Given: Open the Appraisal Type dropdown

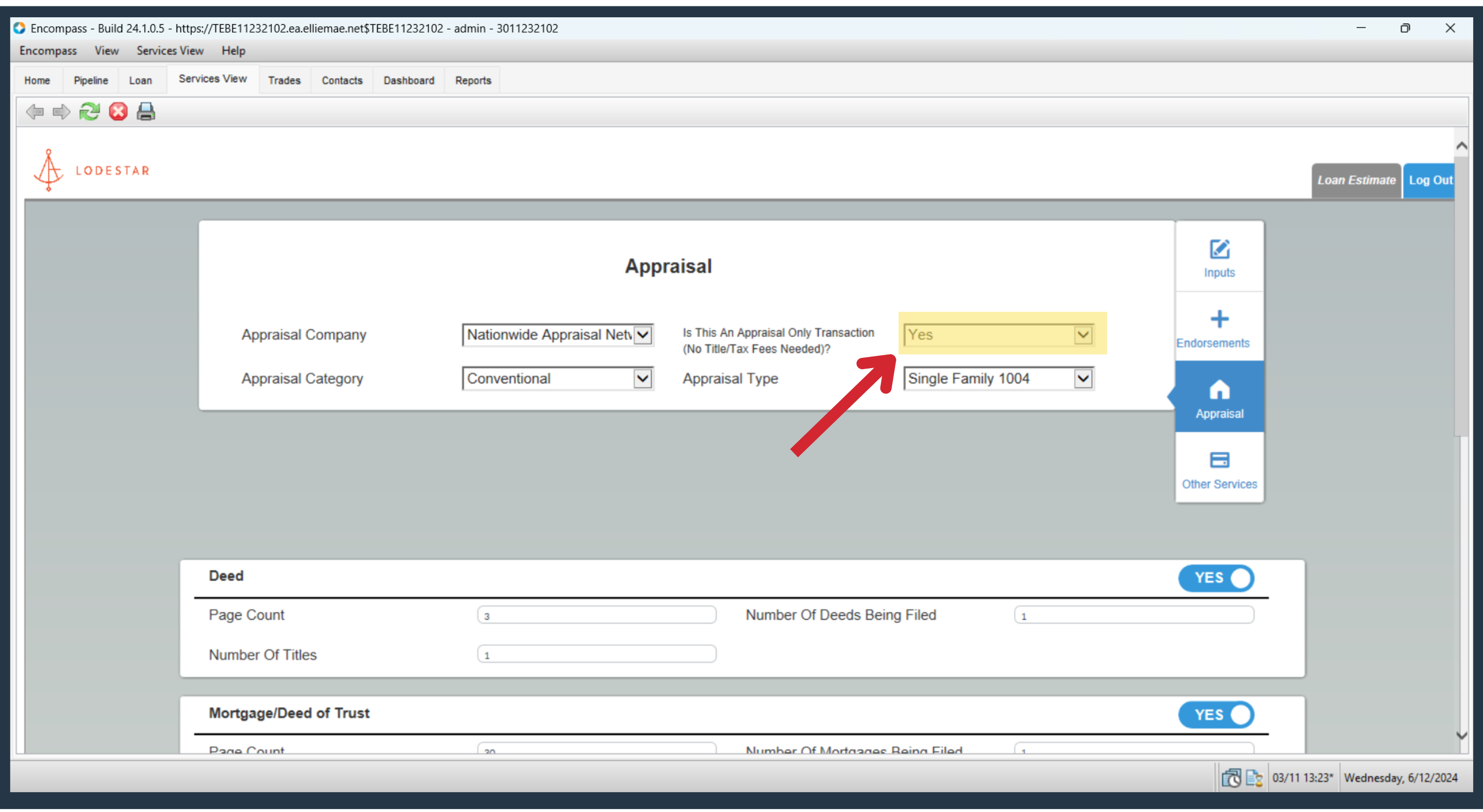Looking at the screenshot, I should point(998,379).
